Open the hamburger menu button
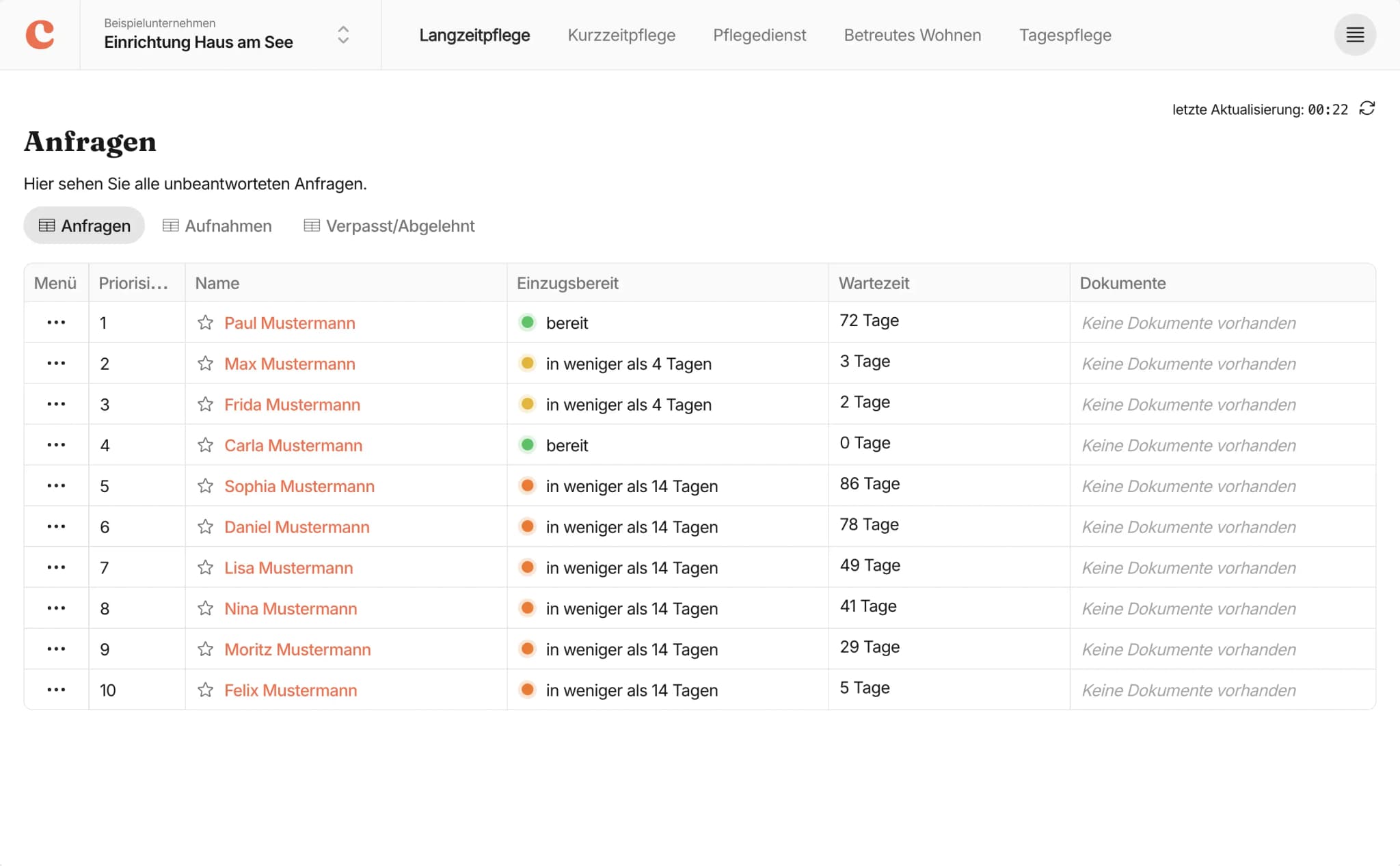 coord(1354,34)
